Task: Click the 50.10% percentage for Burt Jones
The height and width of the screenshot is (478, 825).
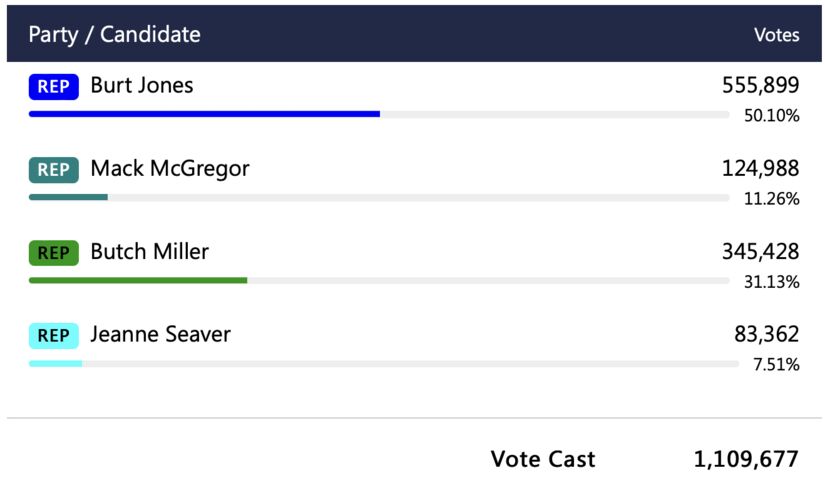Action: click(771, 116)
